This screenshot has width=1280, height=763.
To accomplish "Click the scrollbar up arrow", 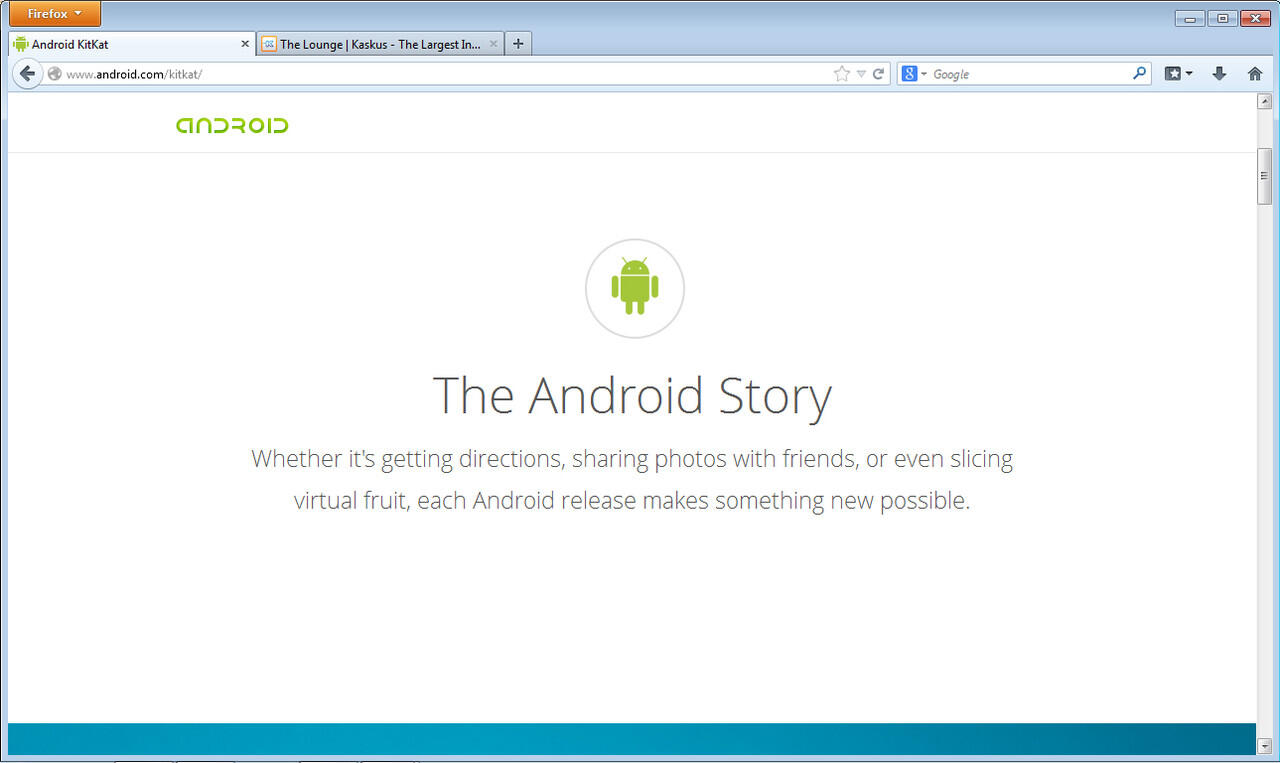I will coord(1264,101).
